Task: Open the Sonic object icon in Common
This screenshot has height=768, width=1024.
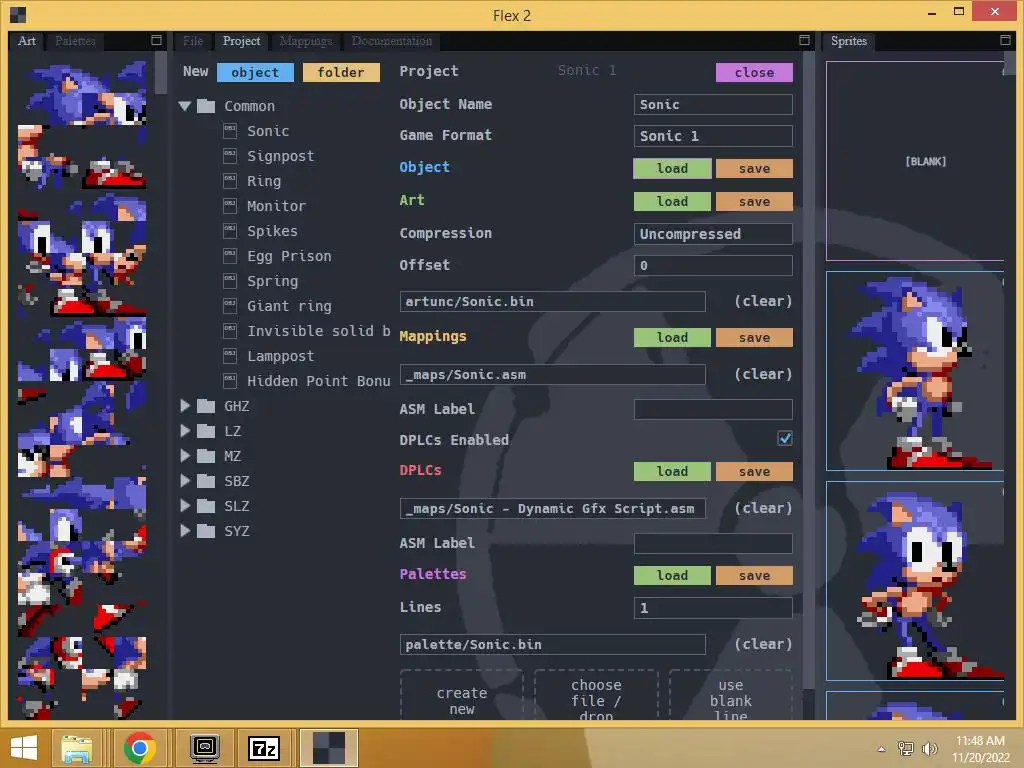Action: click(230, 131)
